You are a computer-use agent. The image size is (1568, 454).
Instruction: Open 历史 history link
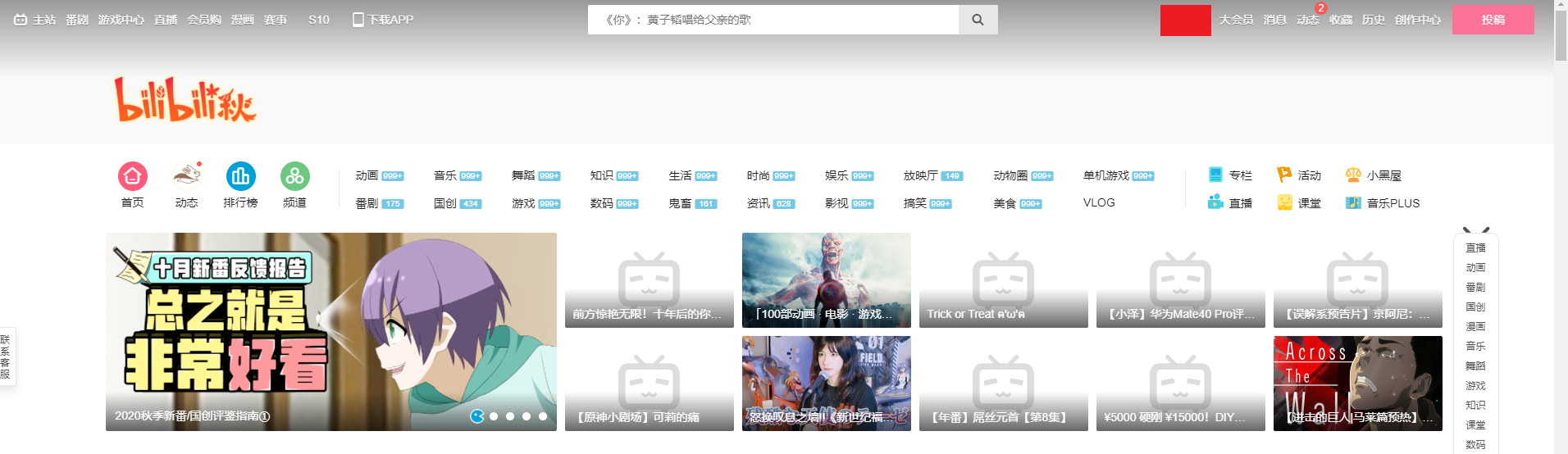[1374, 20]
